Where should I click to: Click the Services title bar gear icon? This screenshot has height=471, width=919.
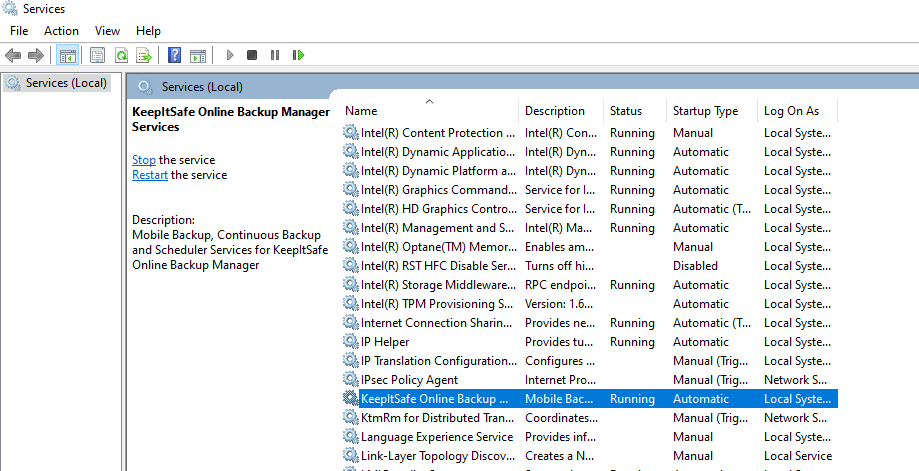[11, 8]
